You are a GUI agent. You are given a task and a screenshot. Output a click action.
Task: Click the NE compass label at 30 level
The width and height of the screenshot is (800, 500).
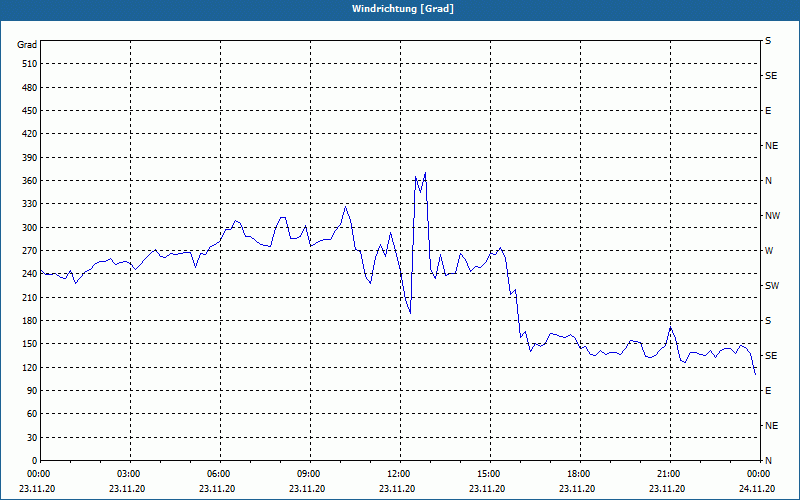pos(771,426)
